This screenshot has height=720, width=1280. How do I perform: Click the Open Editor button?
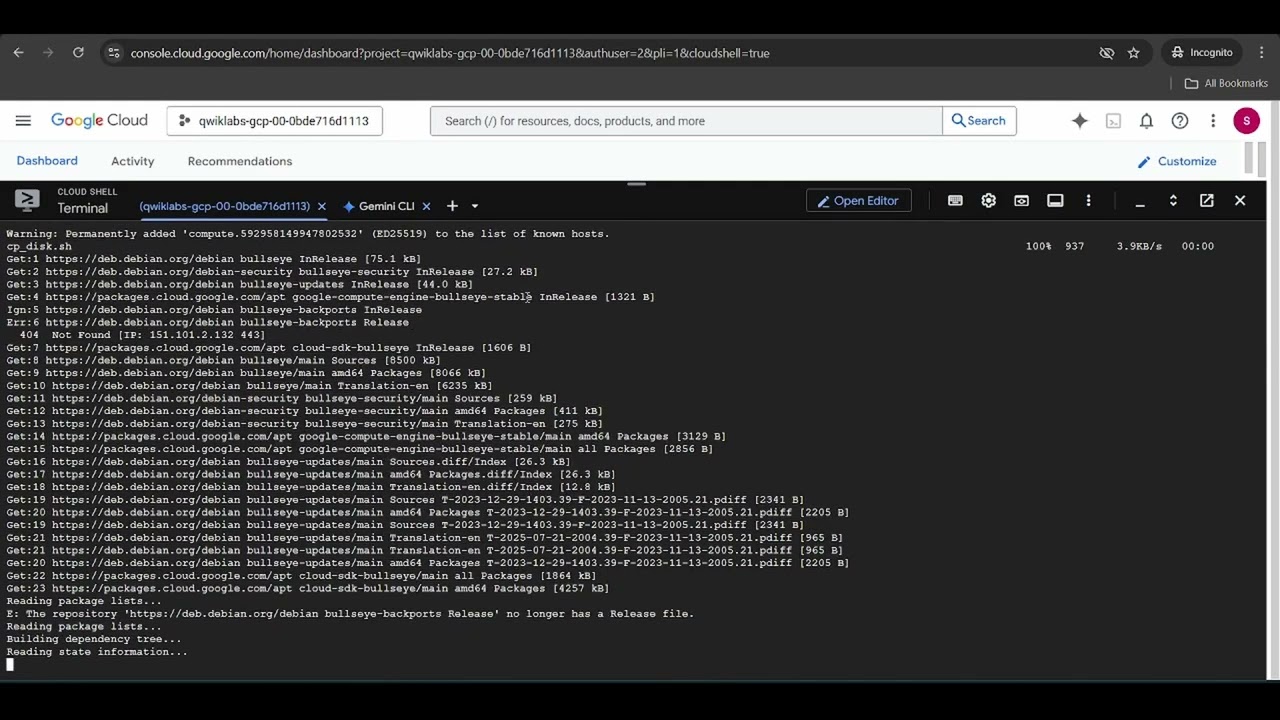coord(859,201)
